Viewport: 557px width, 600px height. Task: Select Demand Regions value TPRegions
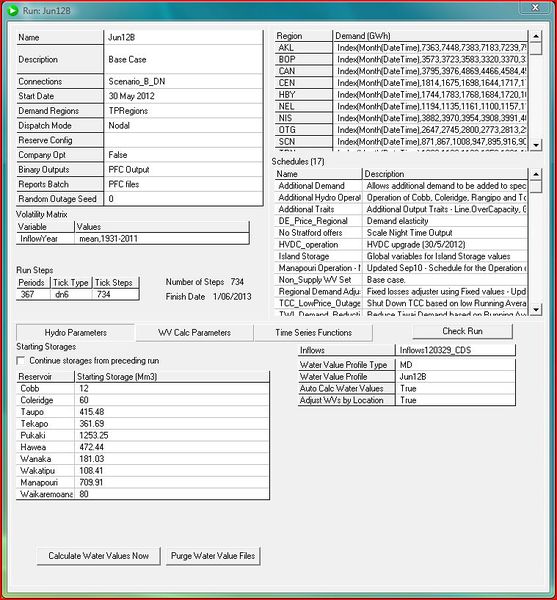tap(183, 111)
